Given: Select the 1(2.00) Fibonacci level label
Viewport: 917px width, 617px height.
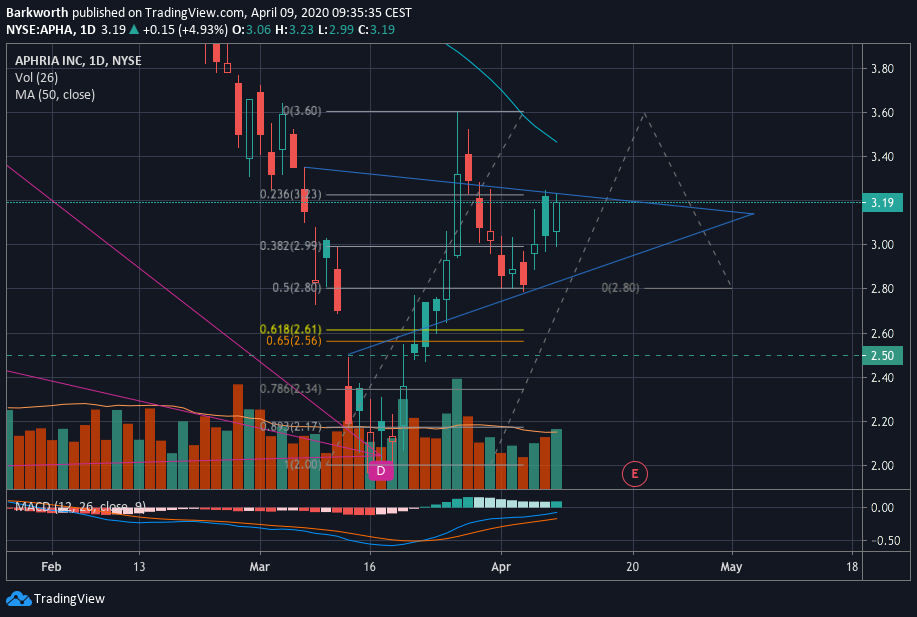Looking at the screenshot, I should point(303,464).
